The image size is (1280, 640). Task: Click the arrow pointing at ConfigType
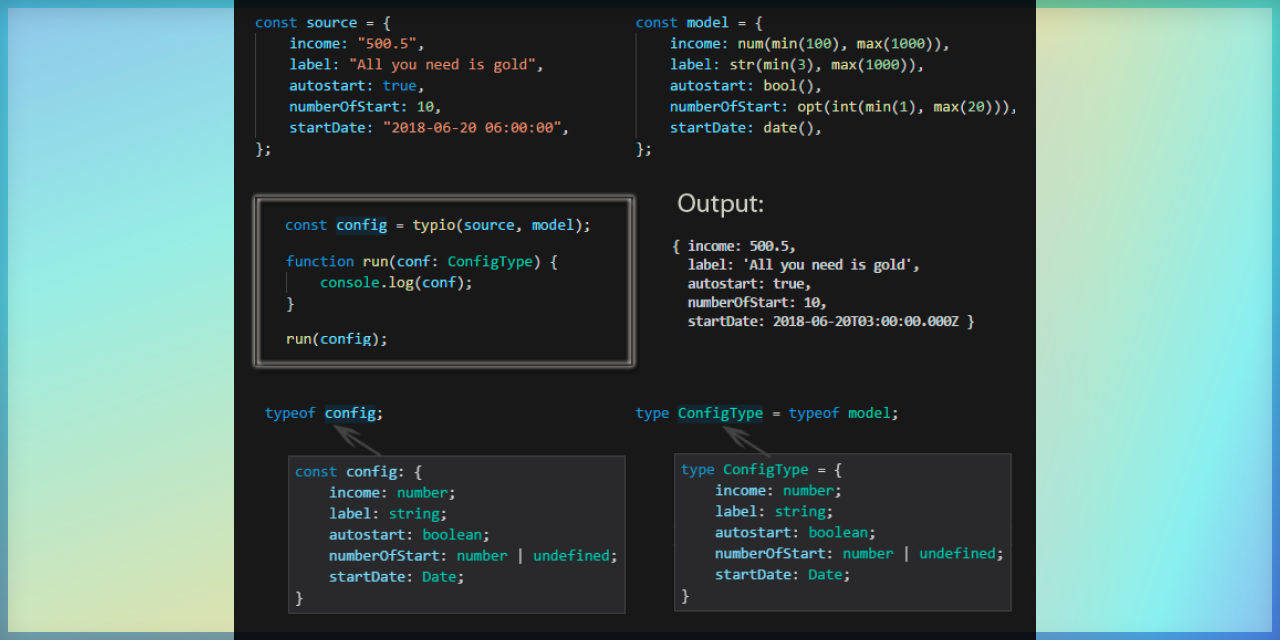tap(746, 440)
